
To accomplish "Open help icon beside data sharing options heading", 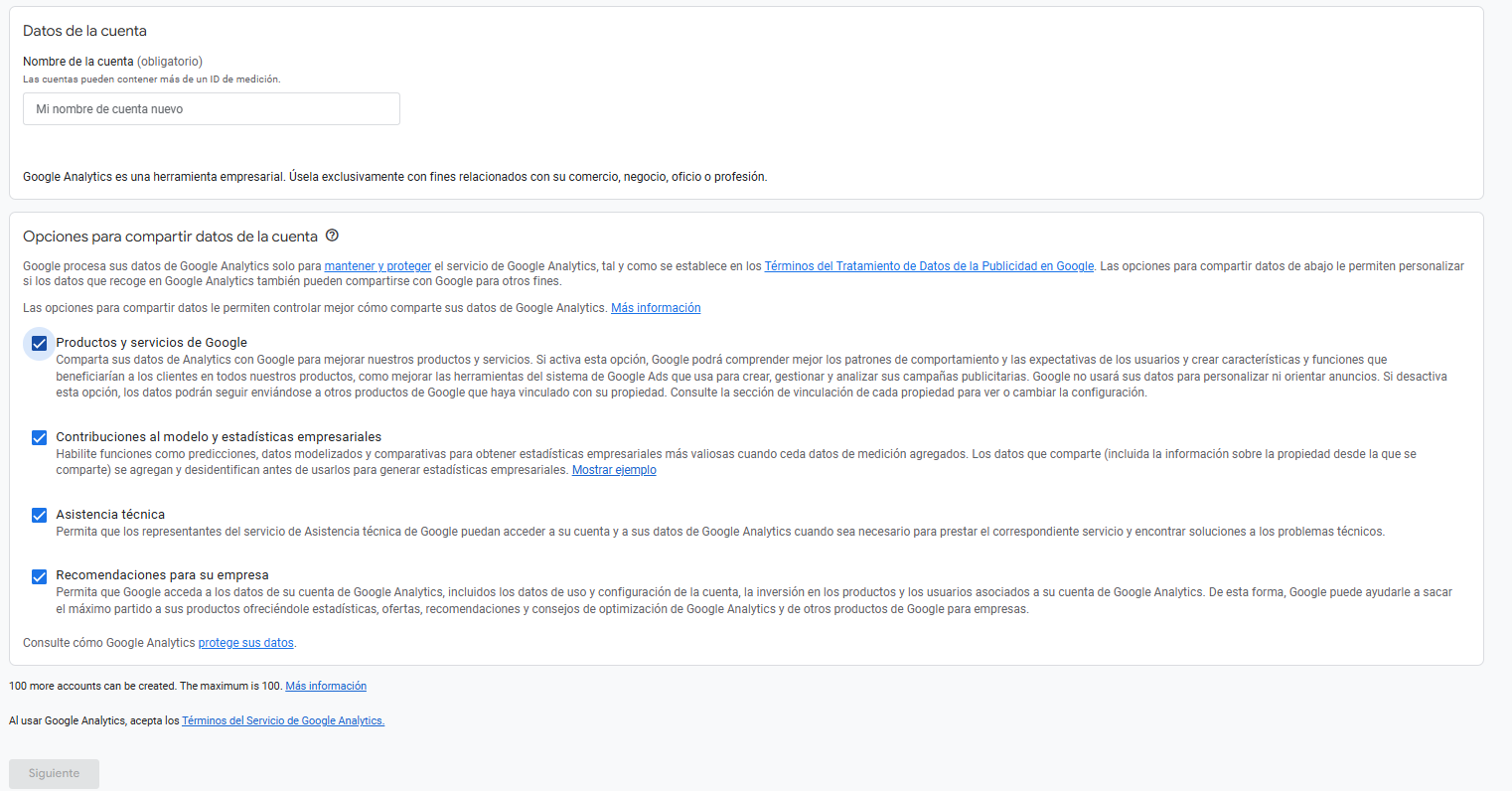I will pos(332,236).
